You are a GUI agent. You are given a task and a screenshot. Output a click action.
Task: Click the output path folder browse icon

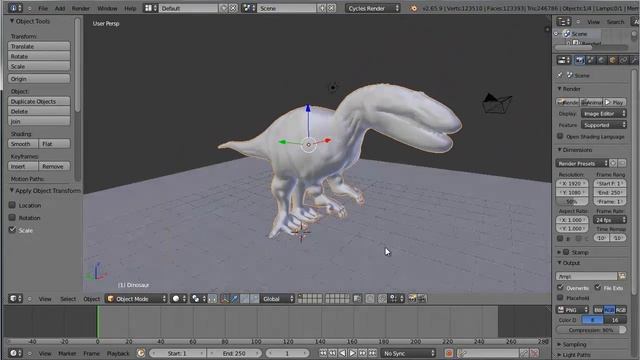pyautogui.click(x=622, y=276)
